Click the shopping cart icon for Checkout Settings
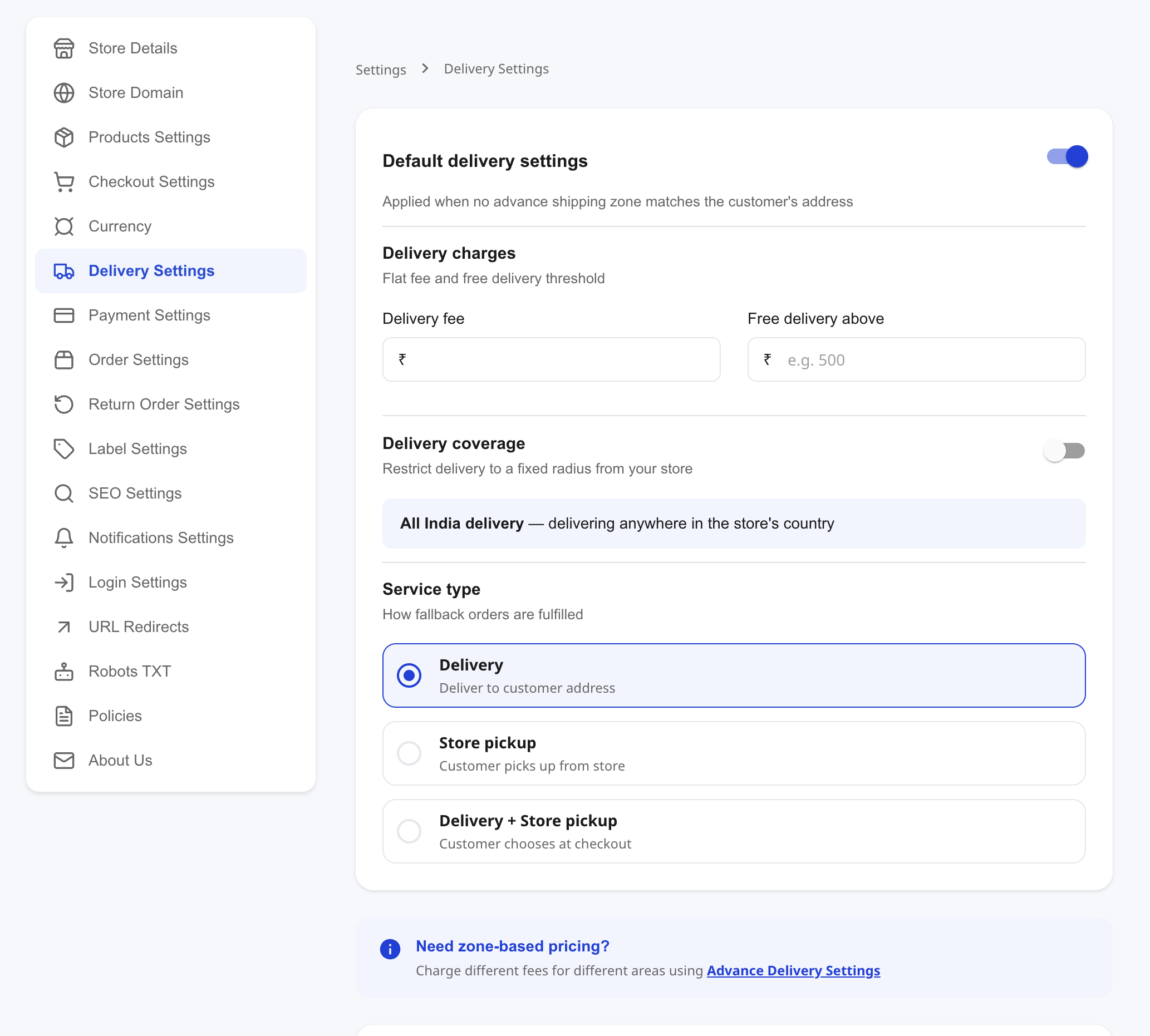 pos(64,181)
